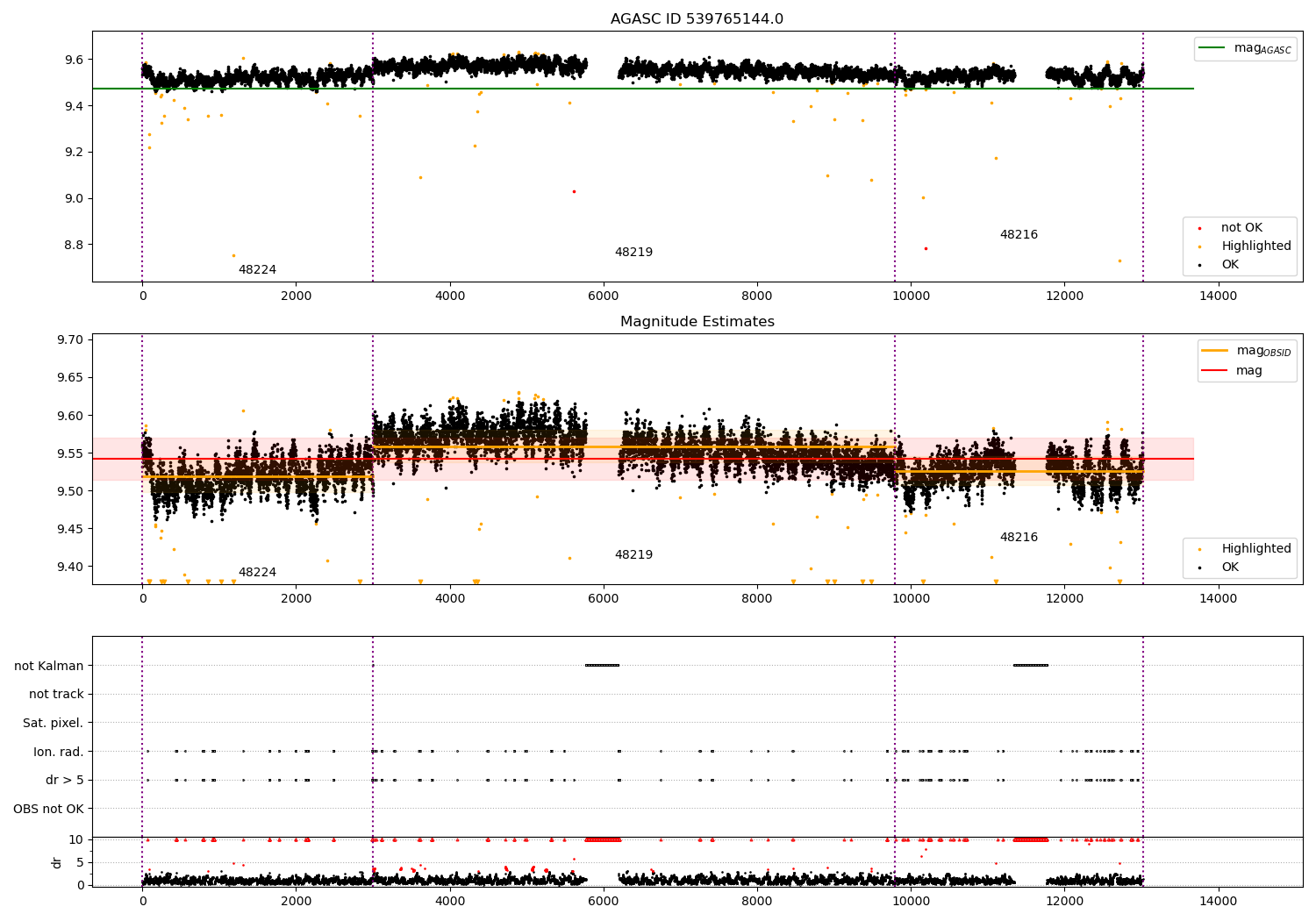The width and height of the screenshot is (1316, 921).
Task: Click the red 'mag' legend entry in the middle plot
Action: [1248, 371]
